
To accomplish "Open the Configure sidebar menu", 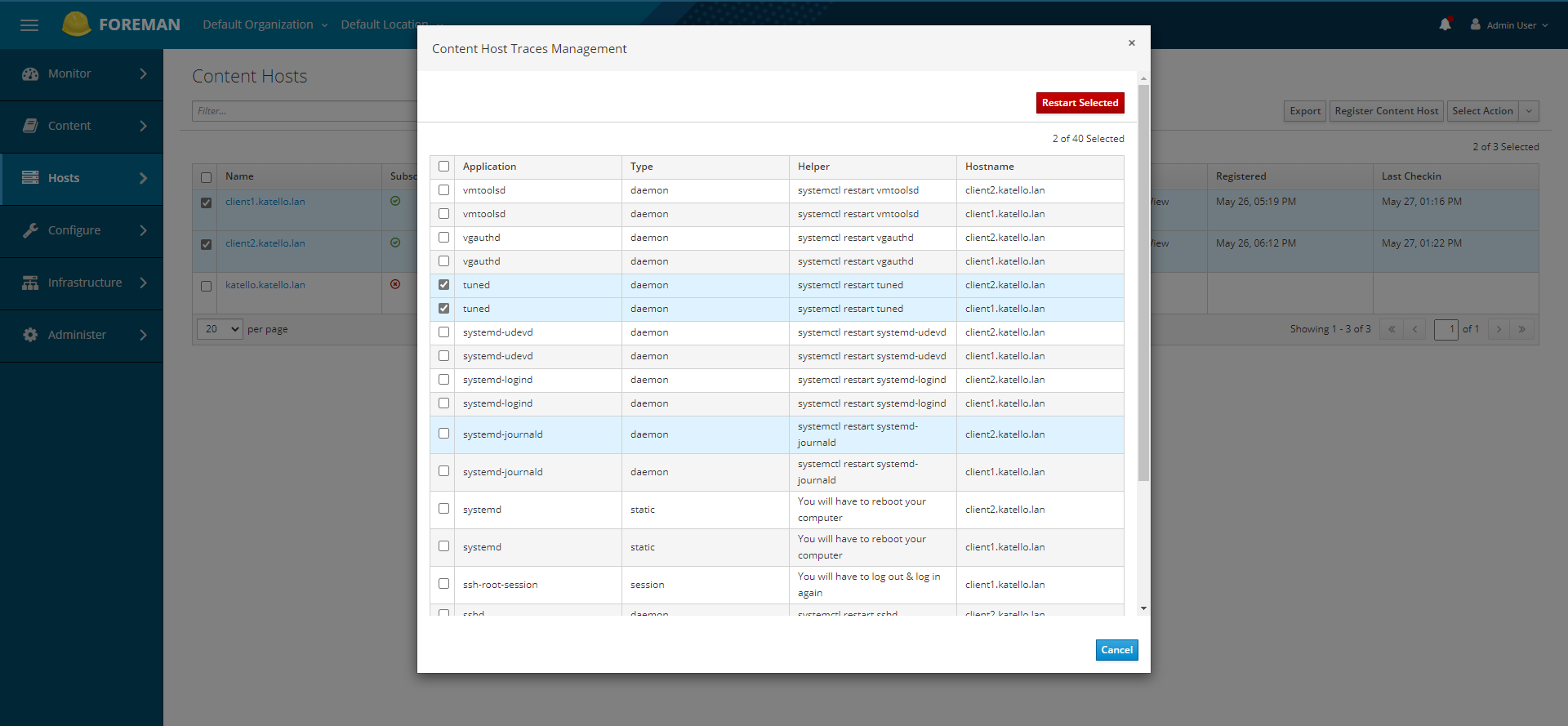I will (82, 230).
